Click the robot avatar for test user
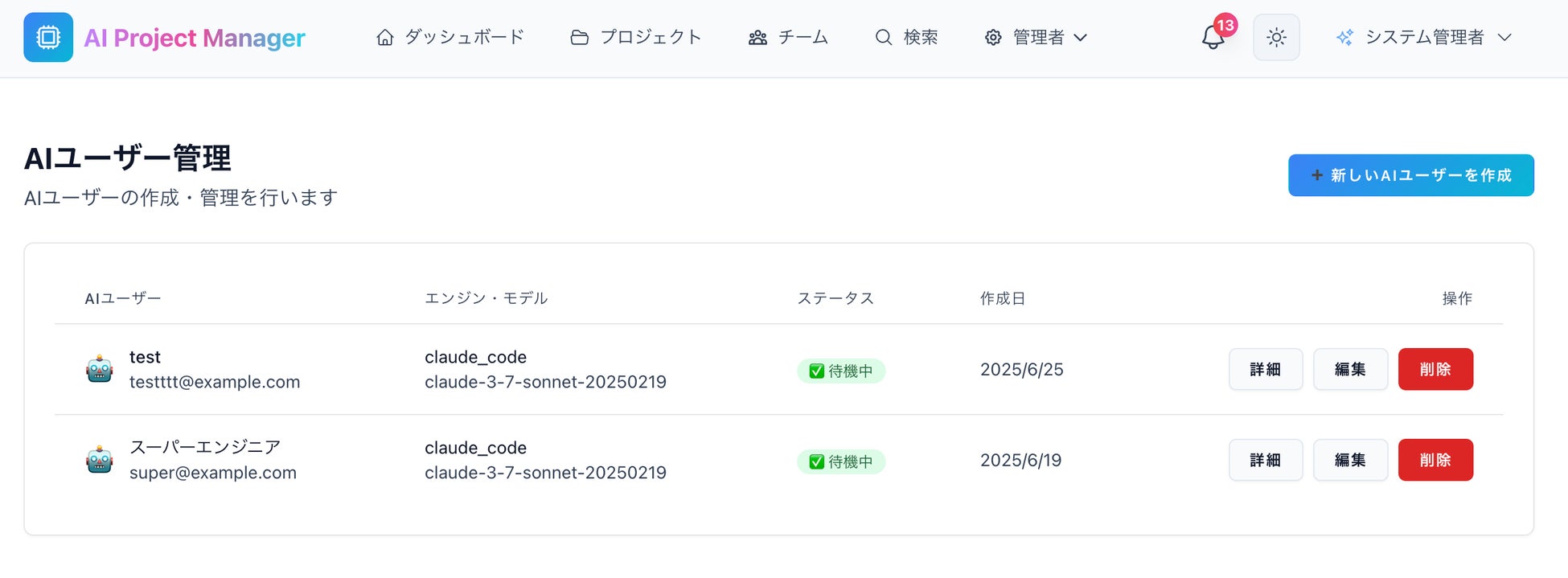This screenshot has height=578, width=1568. click(100, 370)
